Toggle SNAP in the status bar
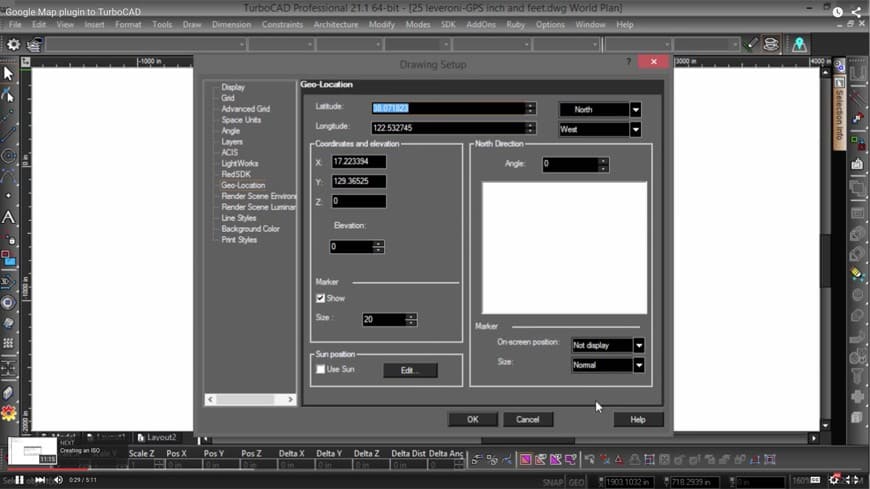The height and width of the screenshot is (489, 870). 553,482
